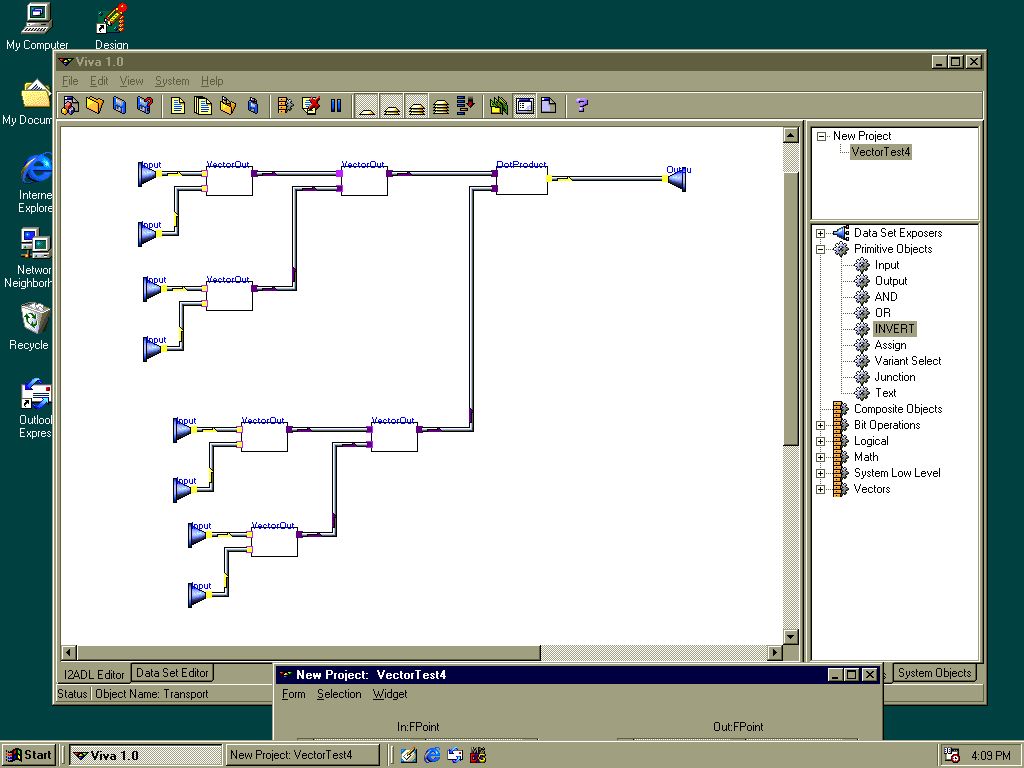Switch to the System Objects tab

tap(934, 673)
